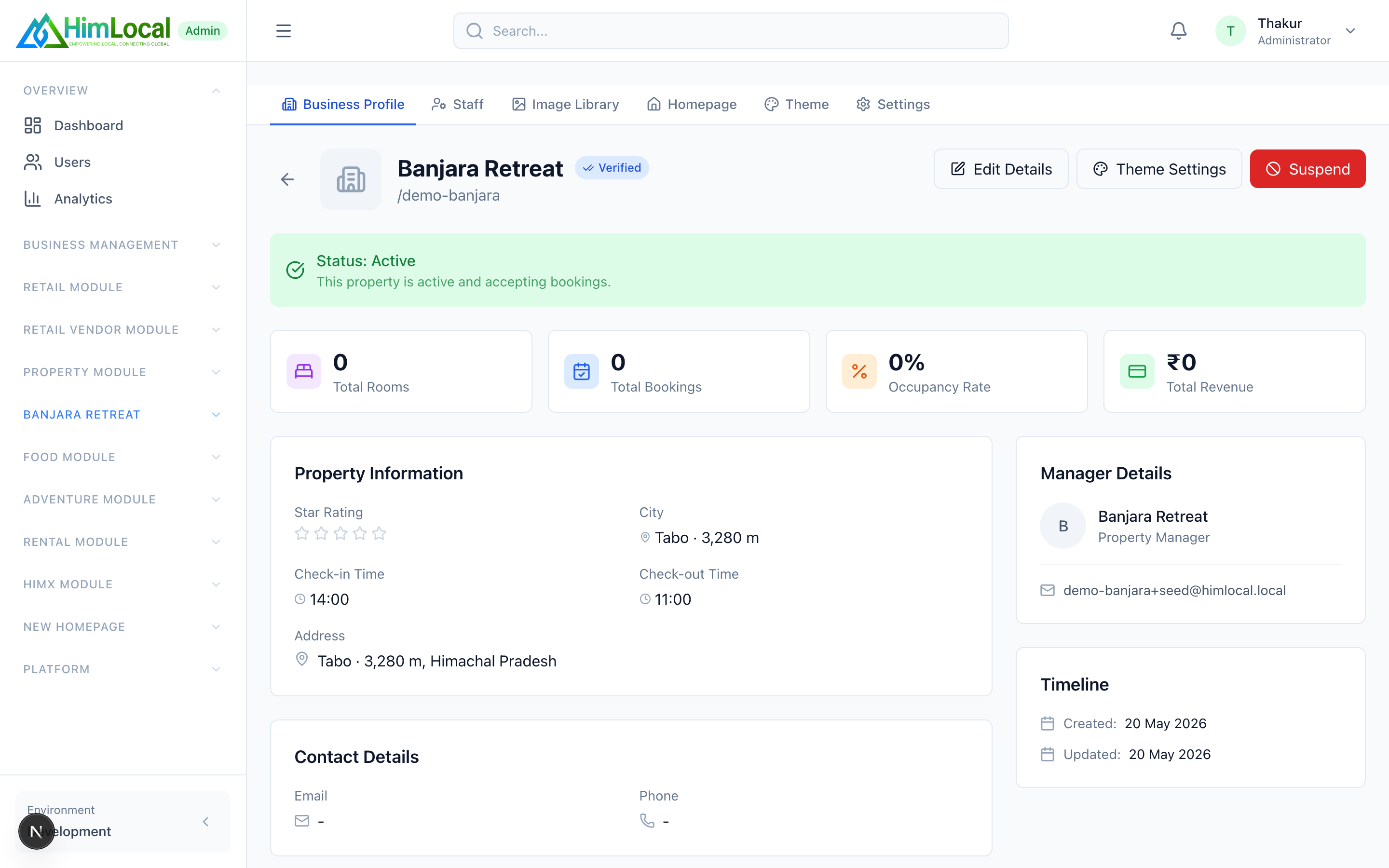Click the Next.js dev tools badge
This screenshot has height=868, width=1389.
coord(36,831)
